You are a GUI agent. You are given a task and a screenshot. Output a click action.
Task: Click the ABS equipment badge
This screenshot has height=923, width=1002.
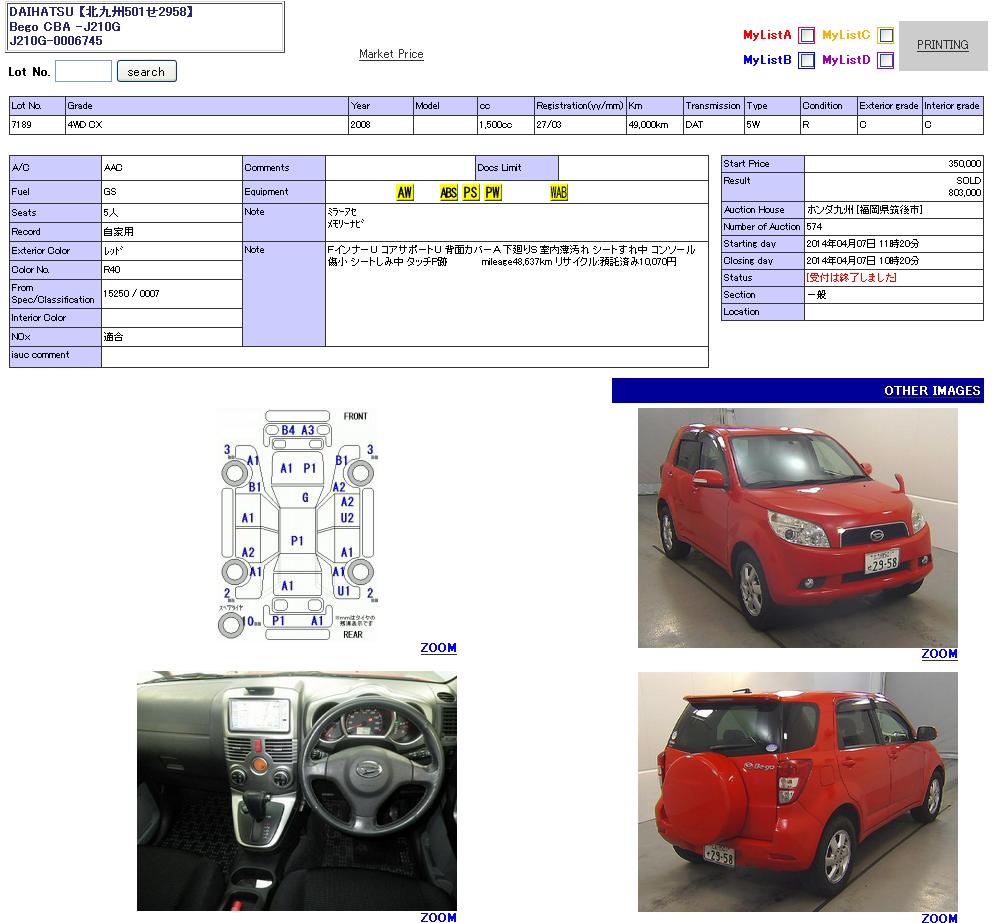pyautogui.click(x=449, y=193)
